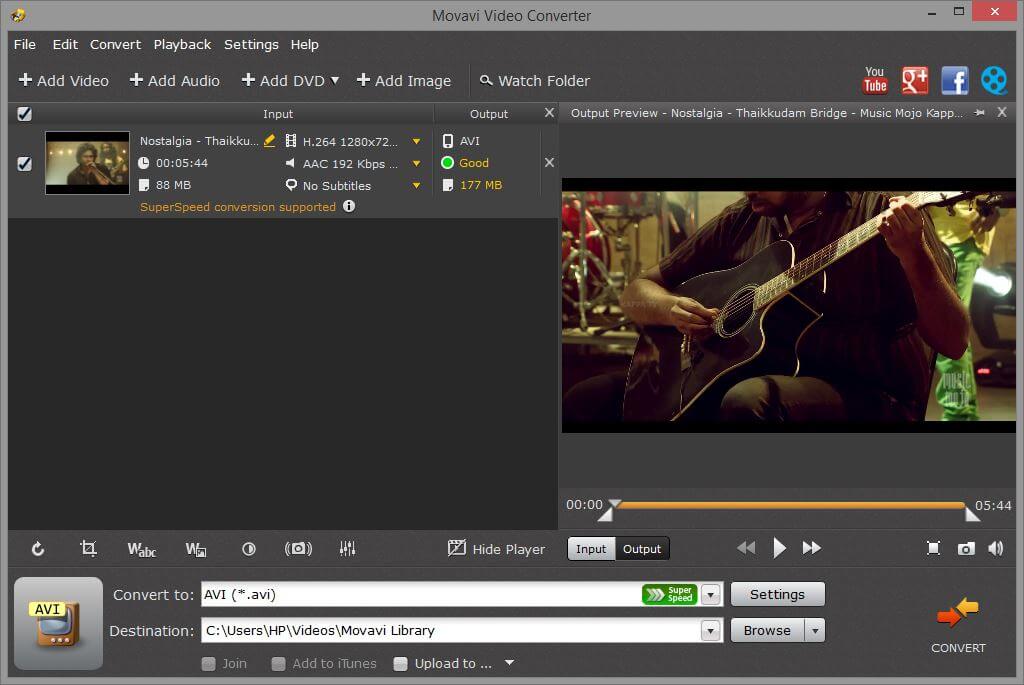Screen dimensions: 1024x685
Task: Click the orange playback timeline bar
Action: 790,505
